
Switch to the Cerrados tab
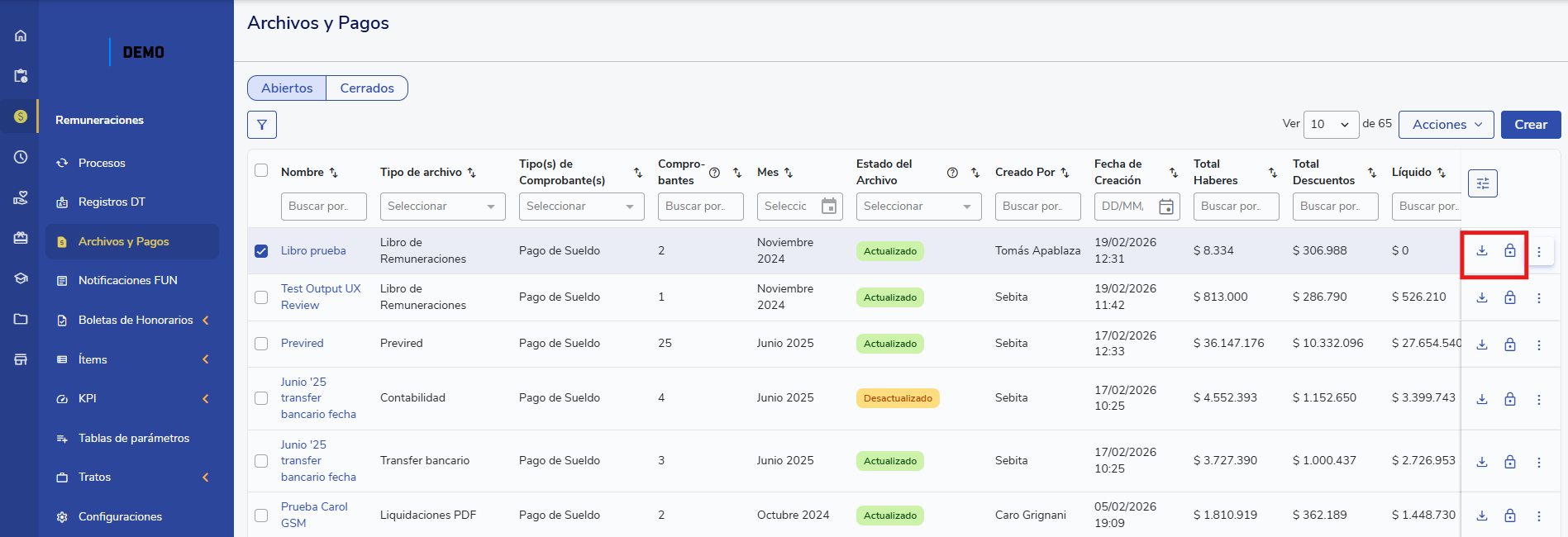(x=367, y=88)
